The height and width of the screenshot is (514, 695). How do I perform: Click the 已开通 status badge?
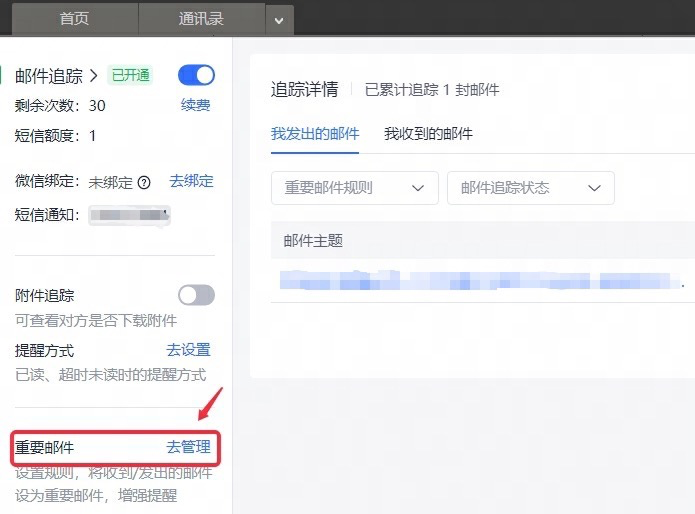click(x=130, y=75)
